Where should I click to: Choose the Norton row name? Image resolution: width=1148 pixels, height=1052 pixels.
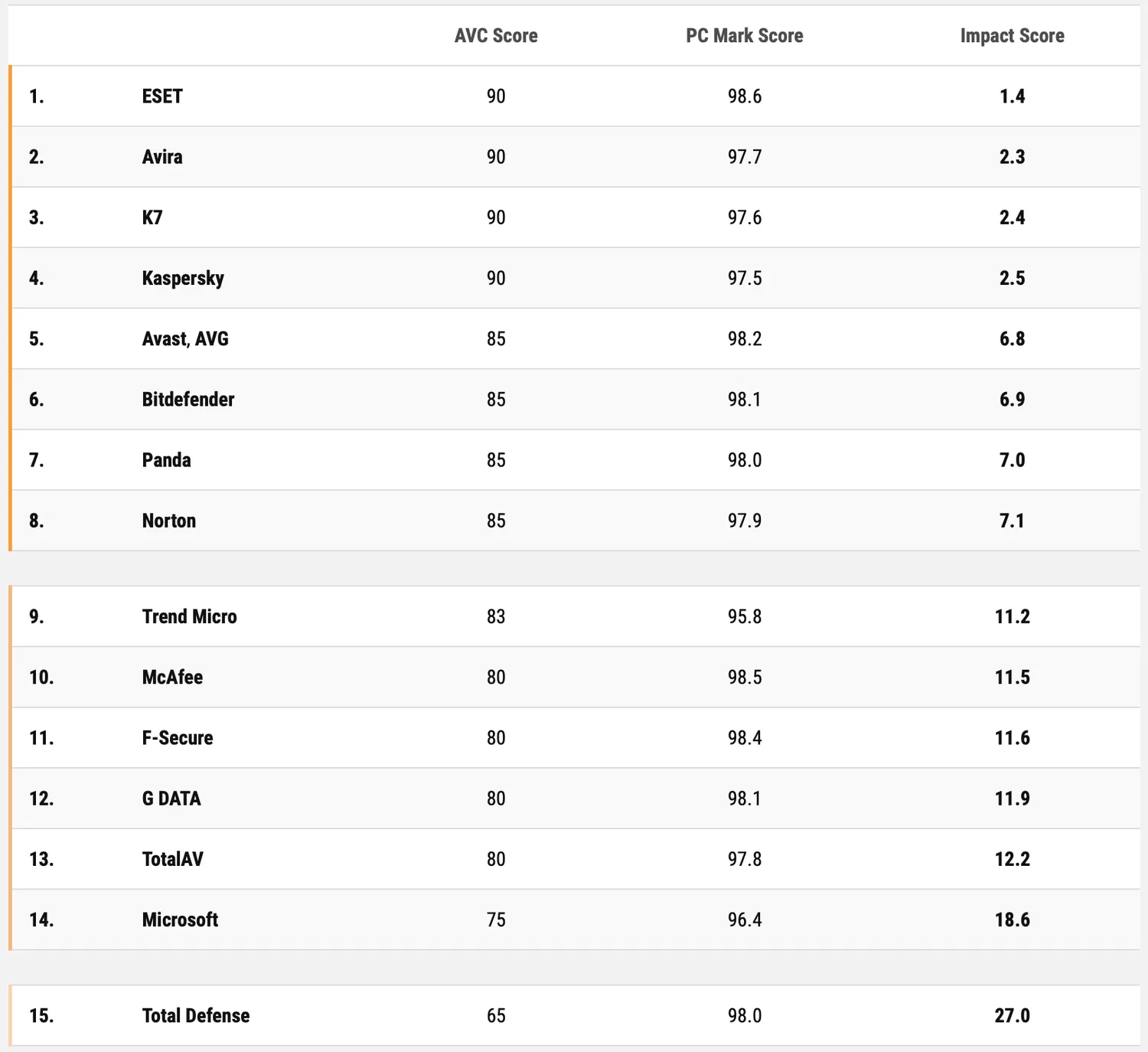pyautogui.click(x=169, y=521)
